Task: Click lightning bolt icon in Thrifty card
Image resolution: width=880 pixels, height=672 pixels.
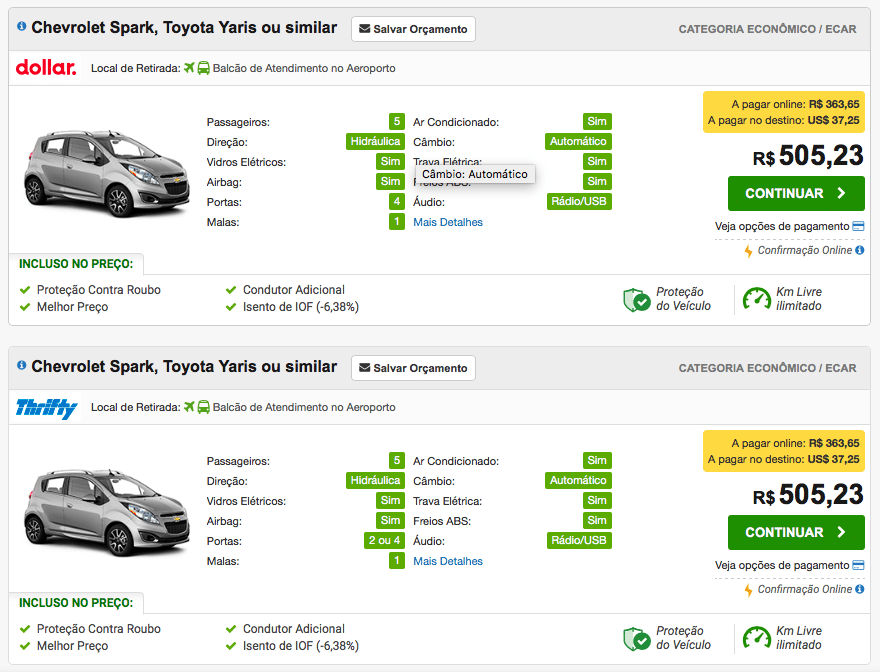Action: (748, 590)
